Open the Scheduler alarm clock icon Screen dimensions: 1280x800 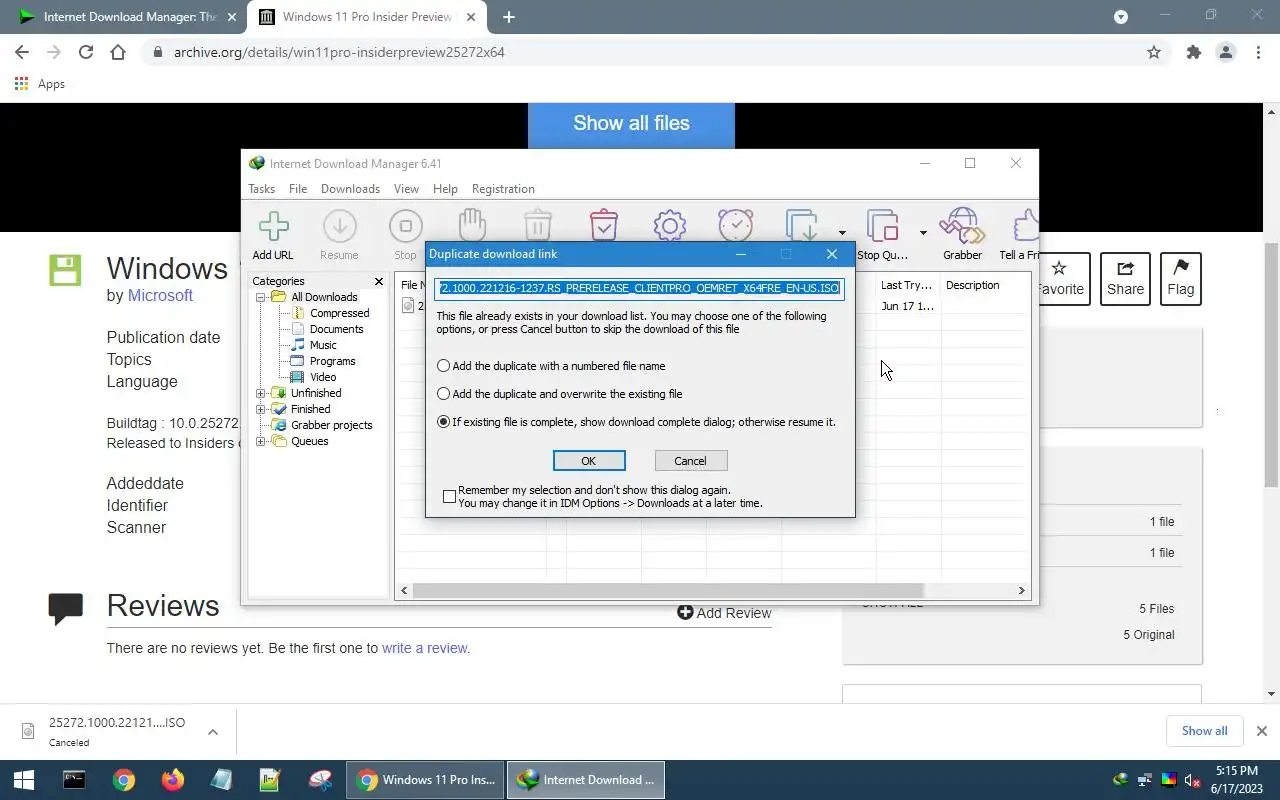coord(736,226)
